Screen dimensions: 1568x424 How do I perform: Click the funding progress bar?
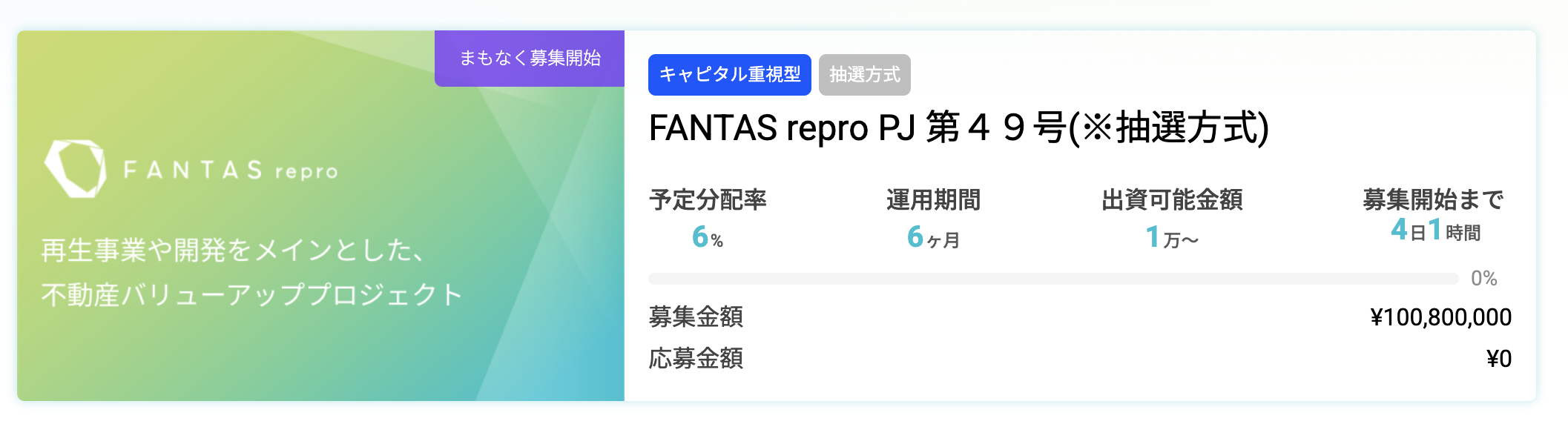pyautogui.click(x=1053, y=279)
